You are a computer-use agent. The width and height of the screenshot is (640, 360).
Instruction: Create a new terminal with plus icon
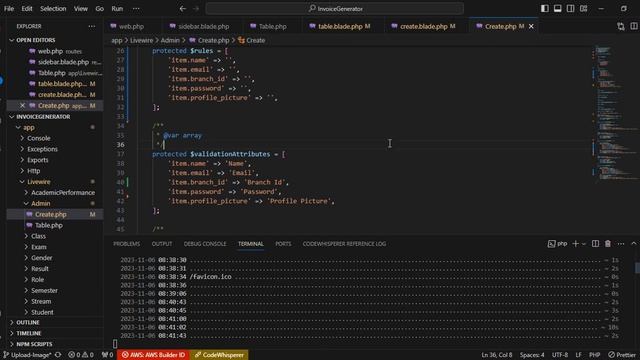[576, 244]
